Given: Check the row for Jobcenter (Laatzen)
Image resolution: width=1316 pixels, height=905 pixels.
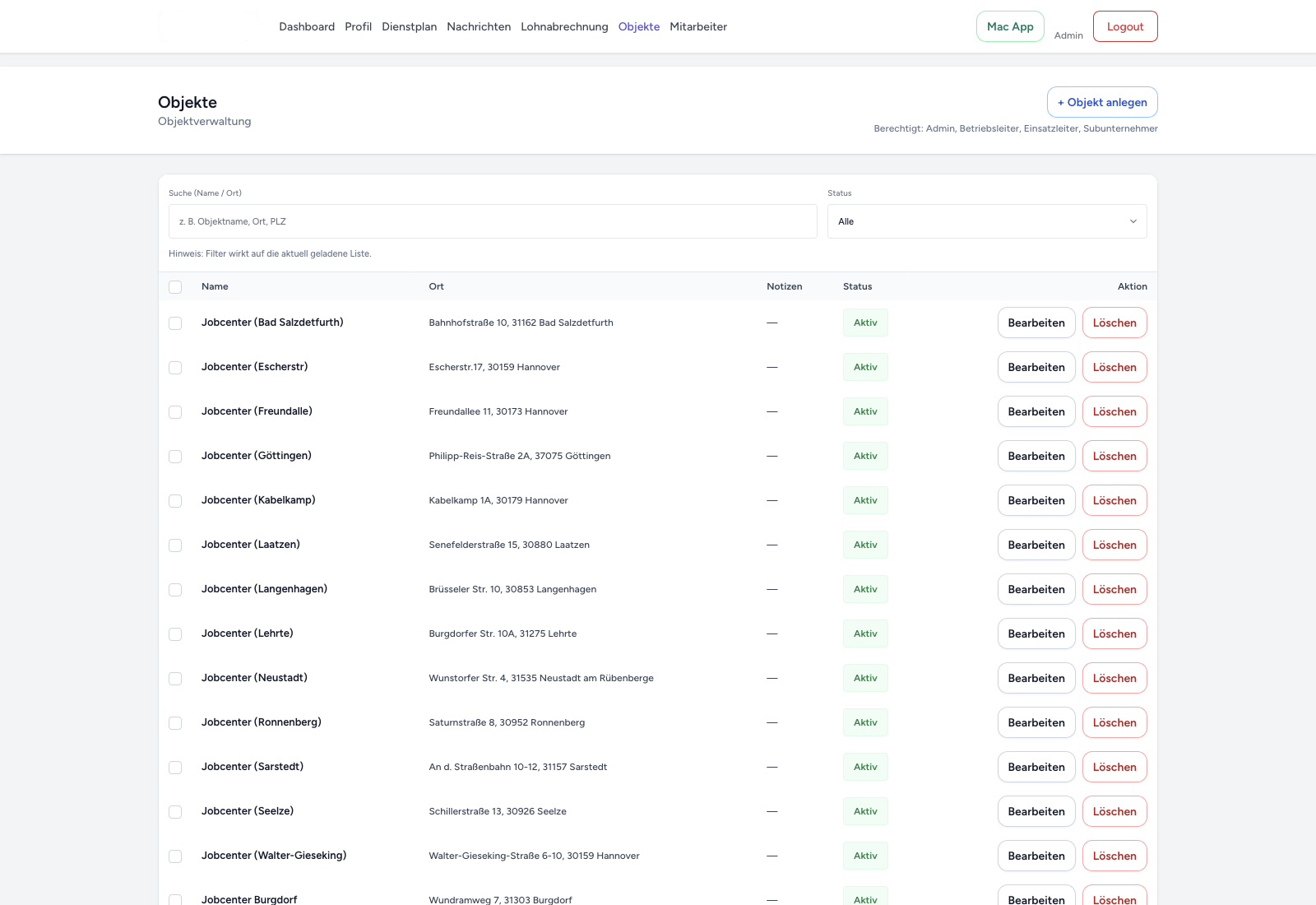Looking at the screenshot, I should pos(175,545).
